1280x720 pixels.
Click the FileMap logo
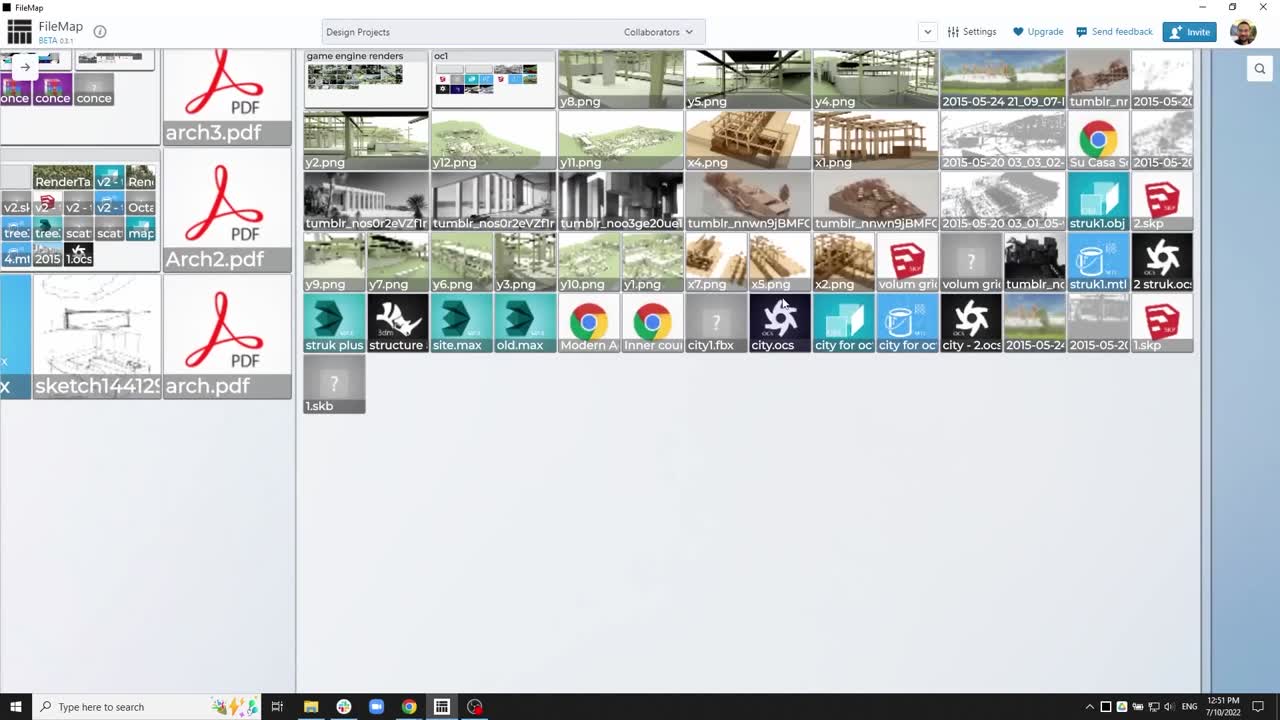click(x=18, y=31)
